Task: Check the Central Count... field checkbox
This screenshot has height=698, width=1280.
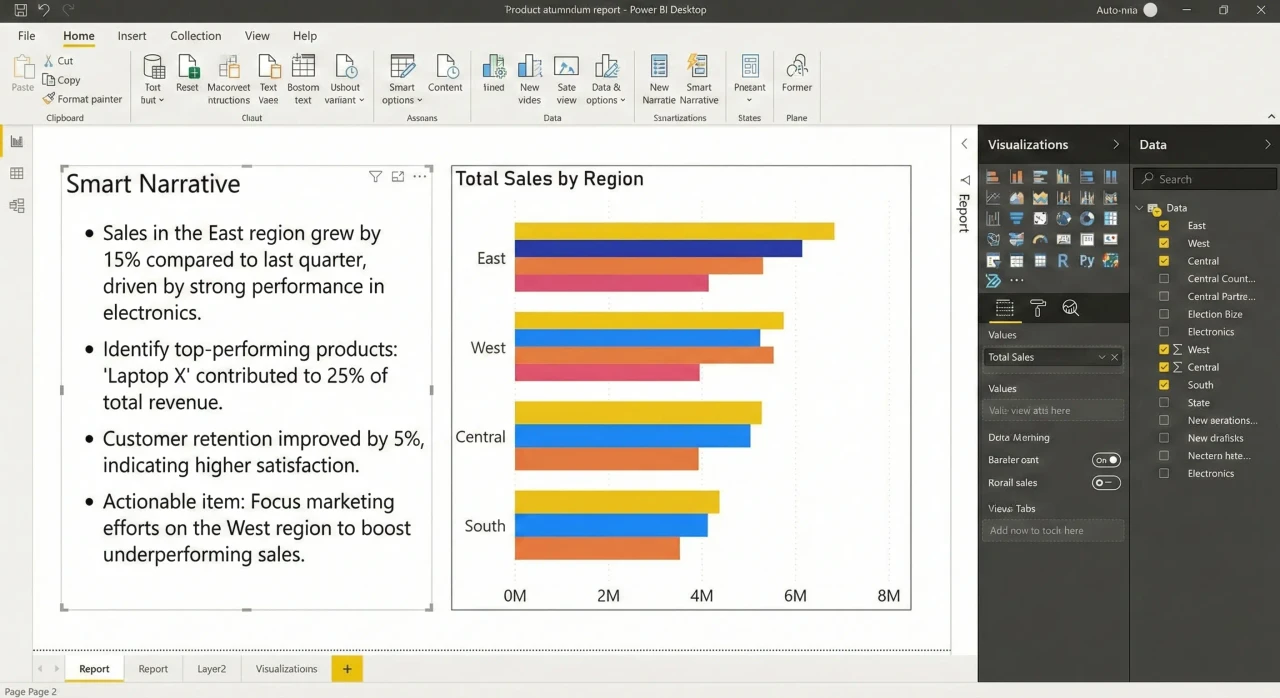Action: [x=1164, y=279]
